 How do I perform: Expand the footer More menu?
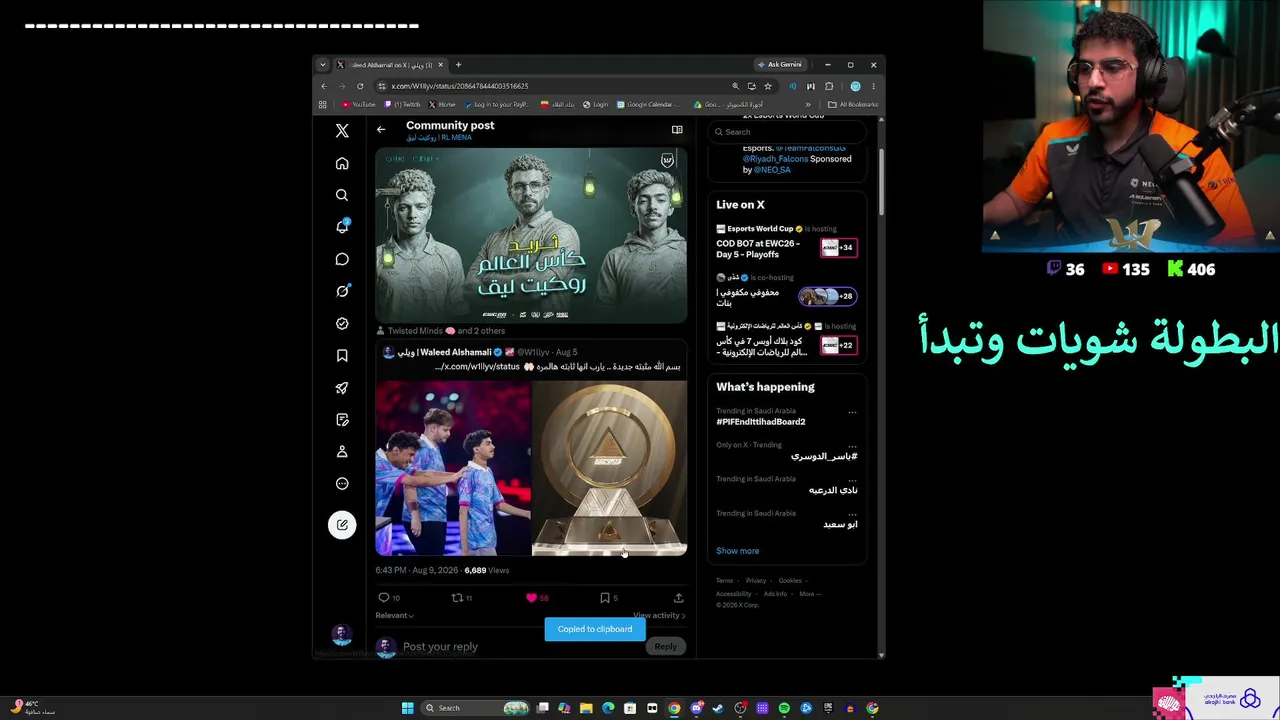(x=810, y=594)
